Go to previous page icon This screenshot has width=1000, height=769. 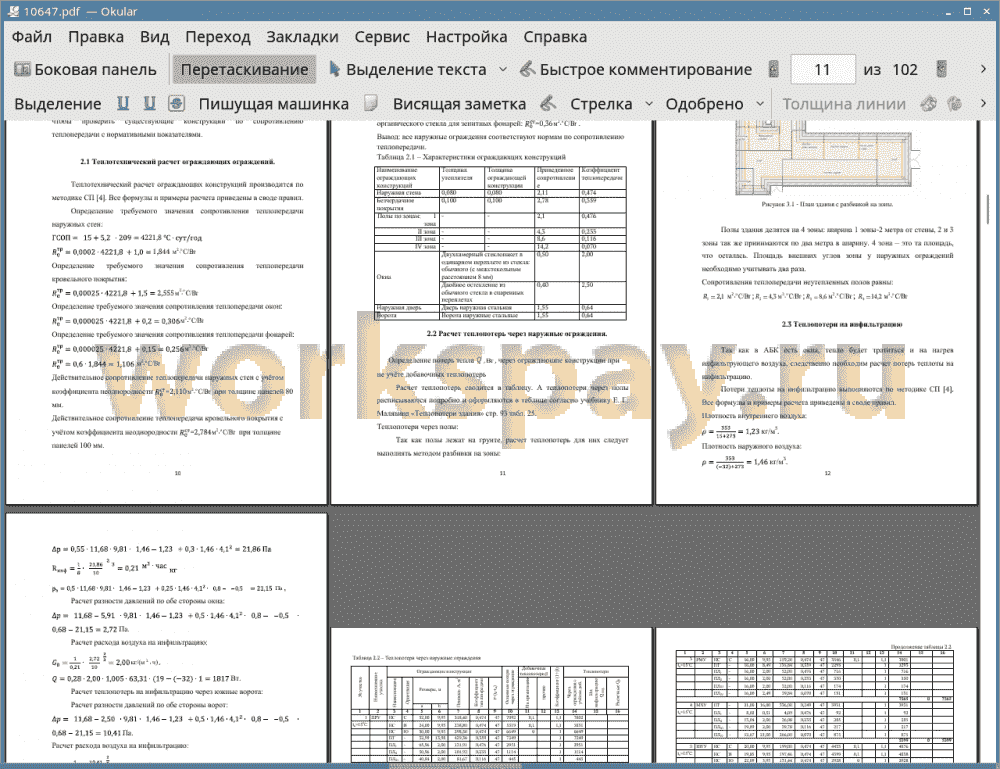pos(774,70)
